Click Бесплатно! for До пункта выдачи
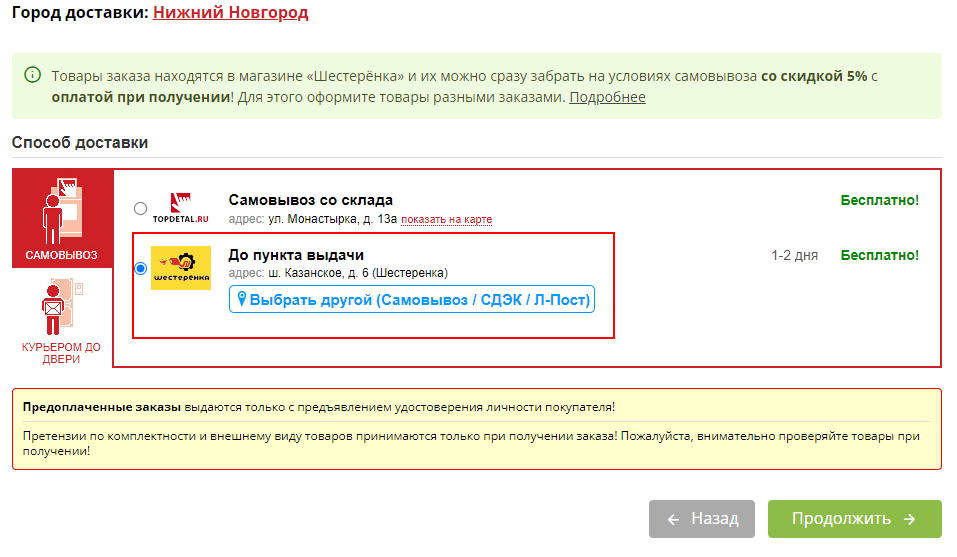This screenshot has width=957, height=557. coord(879,255)
